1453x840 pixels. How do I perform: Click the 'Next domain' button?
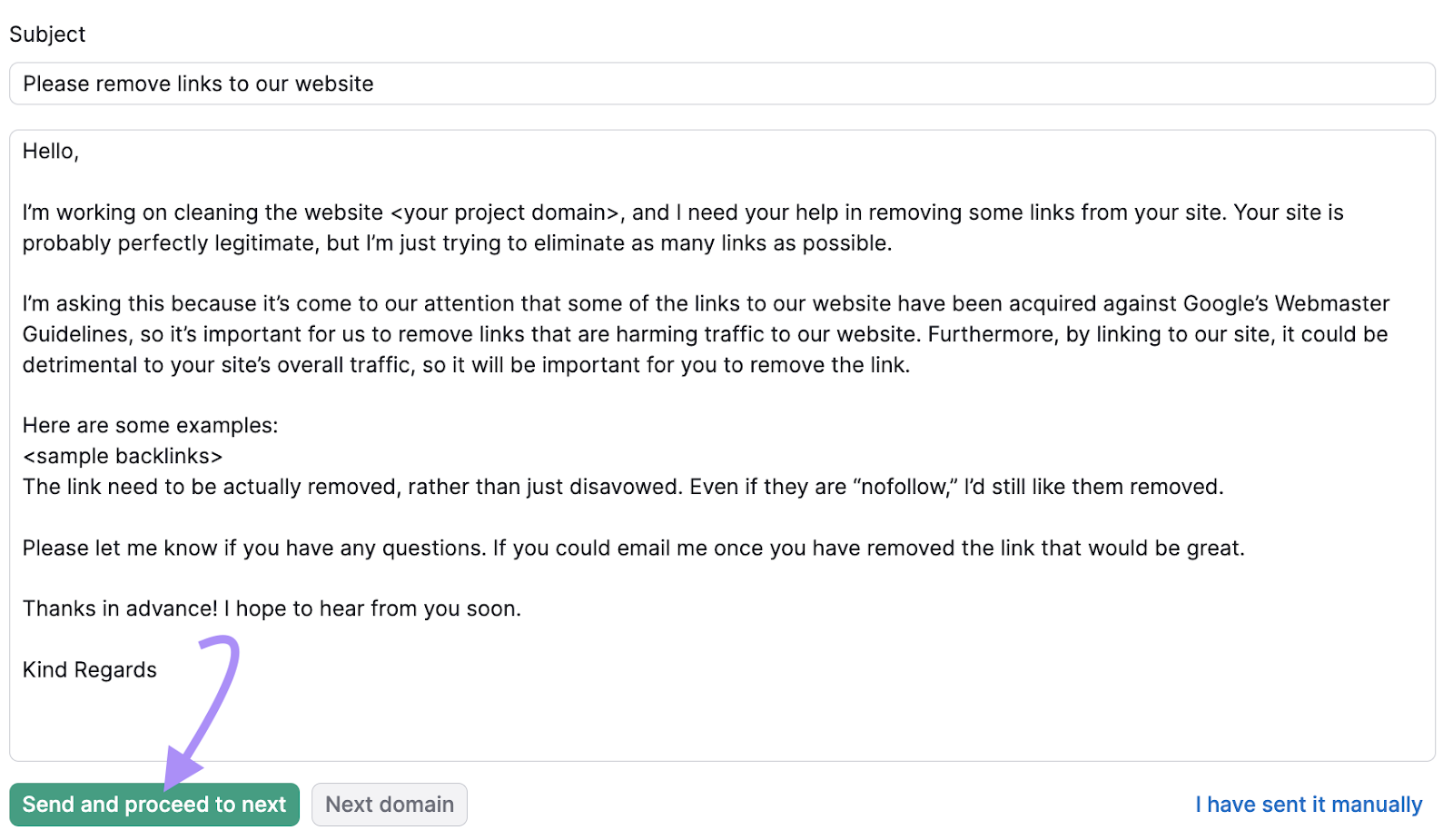coord(389,804)
